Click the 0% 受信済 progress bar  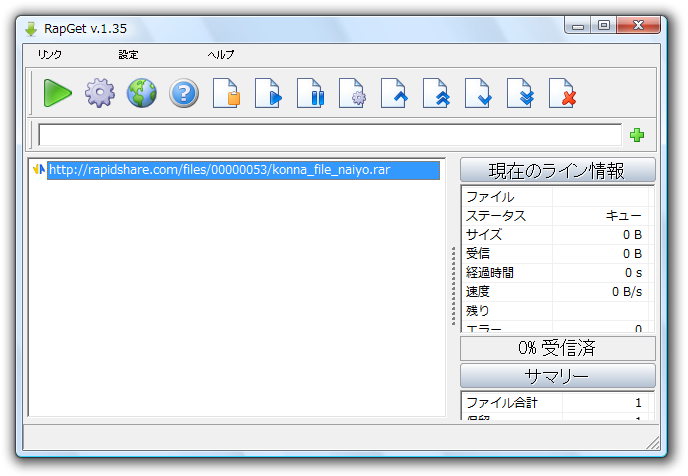coord(557,348)
